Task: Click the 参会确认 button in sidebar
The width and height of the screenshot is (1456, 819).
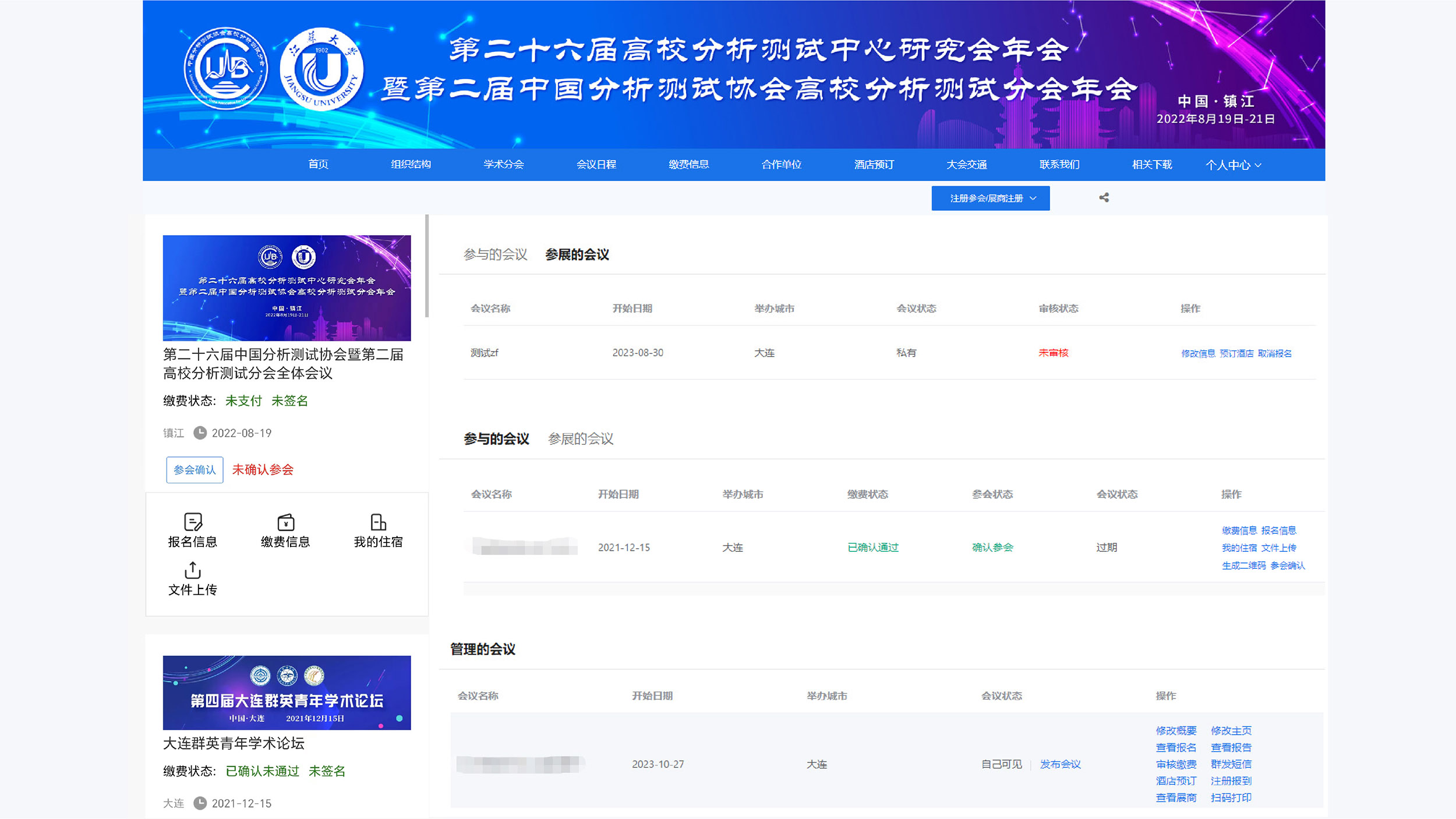Action: [195, 470]
